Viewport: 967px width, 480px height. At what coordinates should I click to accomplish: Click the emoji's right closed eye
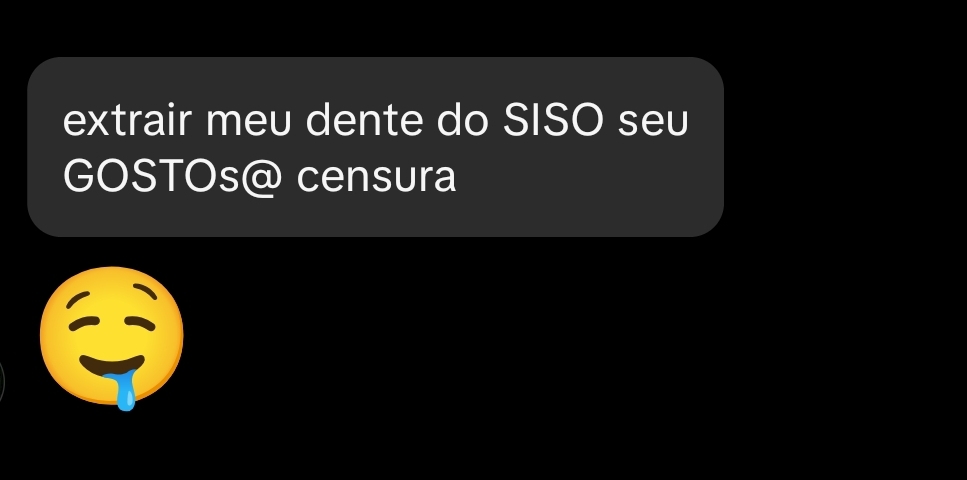point(140,322)
